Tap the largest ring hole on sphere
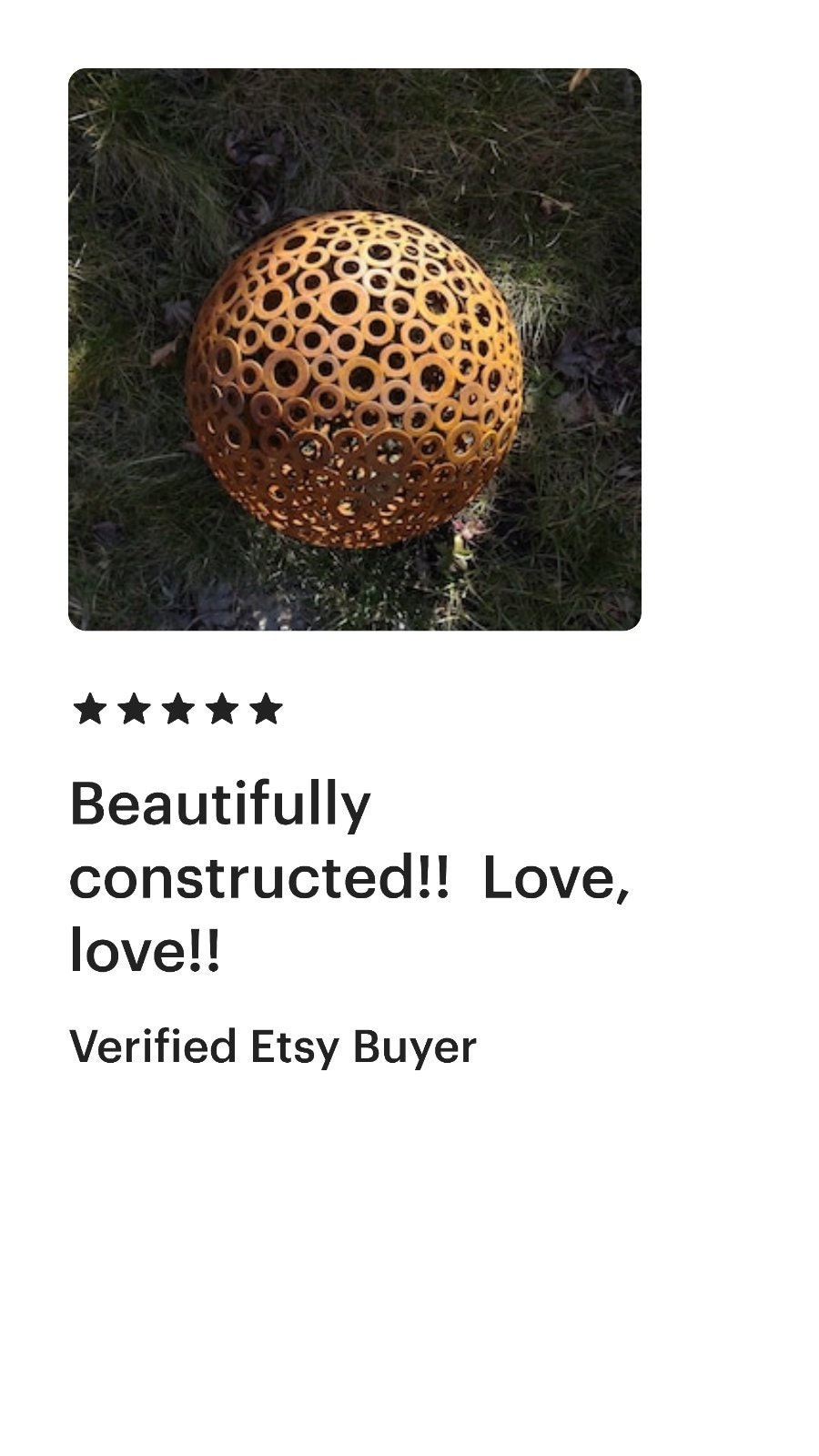This screenshot has height=1456, width=819. (x=343, y=300)
